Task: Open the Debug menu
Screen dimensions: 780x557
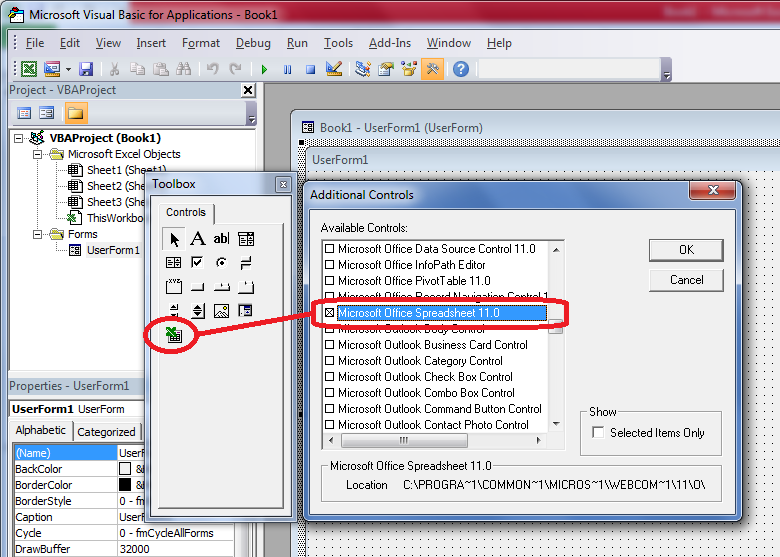Action: tap(253, 43)
